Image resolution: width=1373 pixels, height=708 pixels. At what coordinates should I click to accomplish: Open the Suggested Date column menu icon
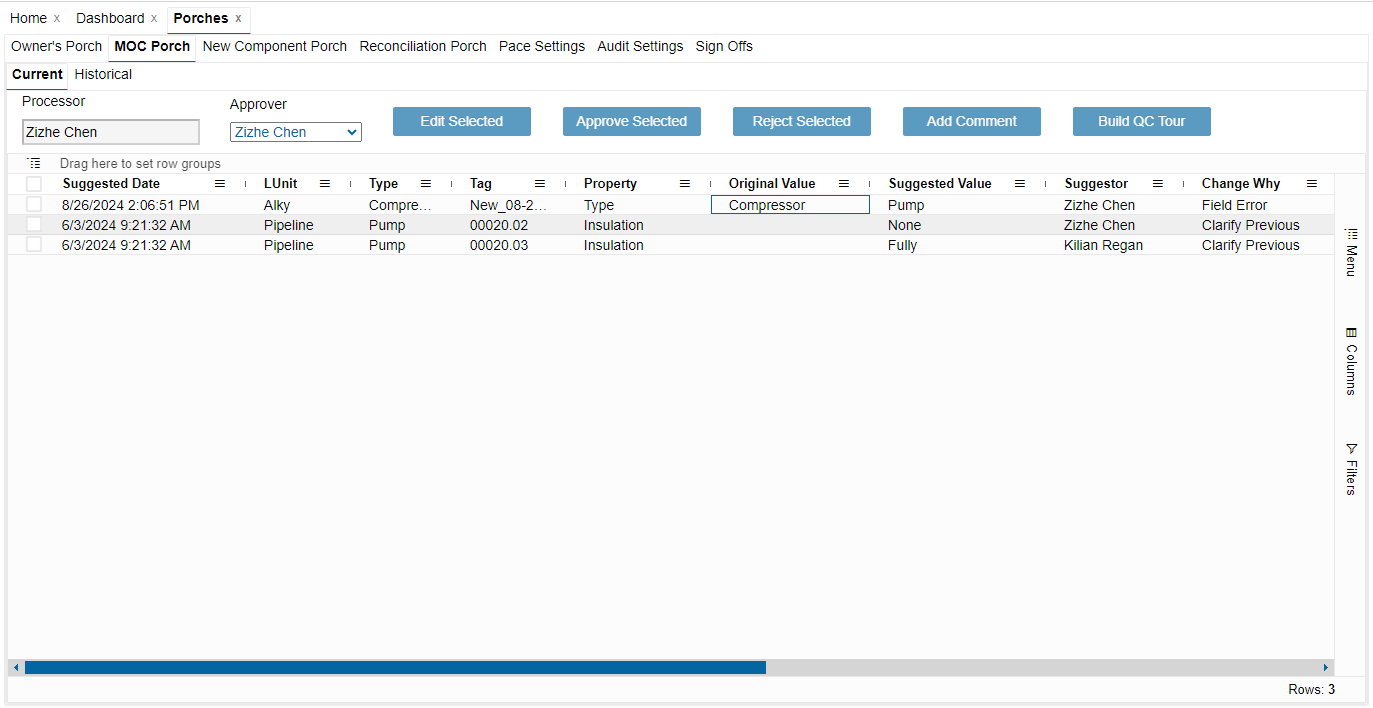tap(220, 184)
